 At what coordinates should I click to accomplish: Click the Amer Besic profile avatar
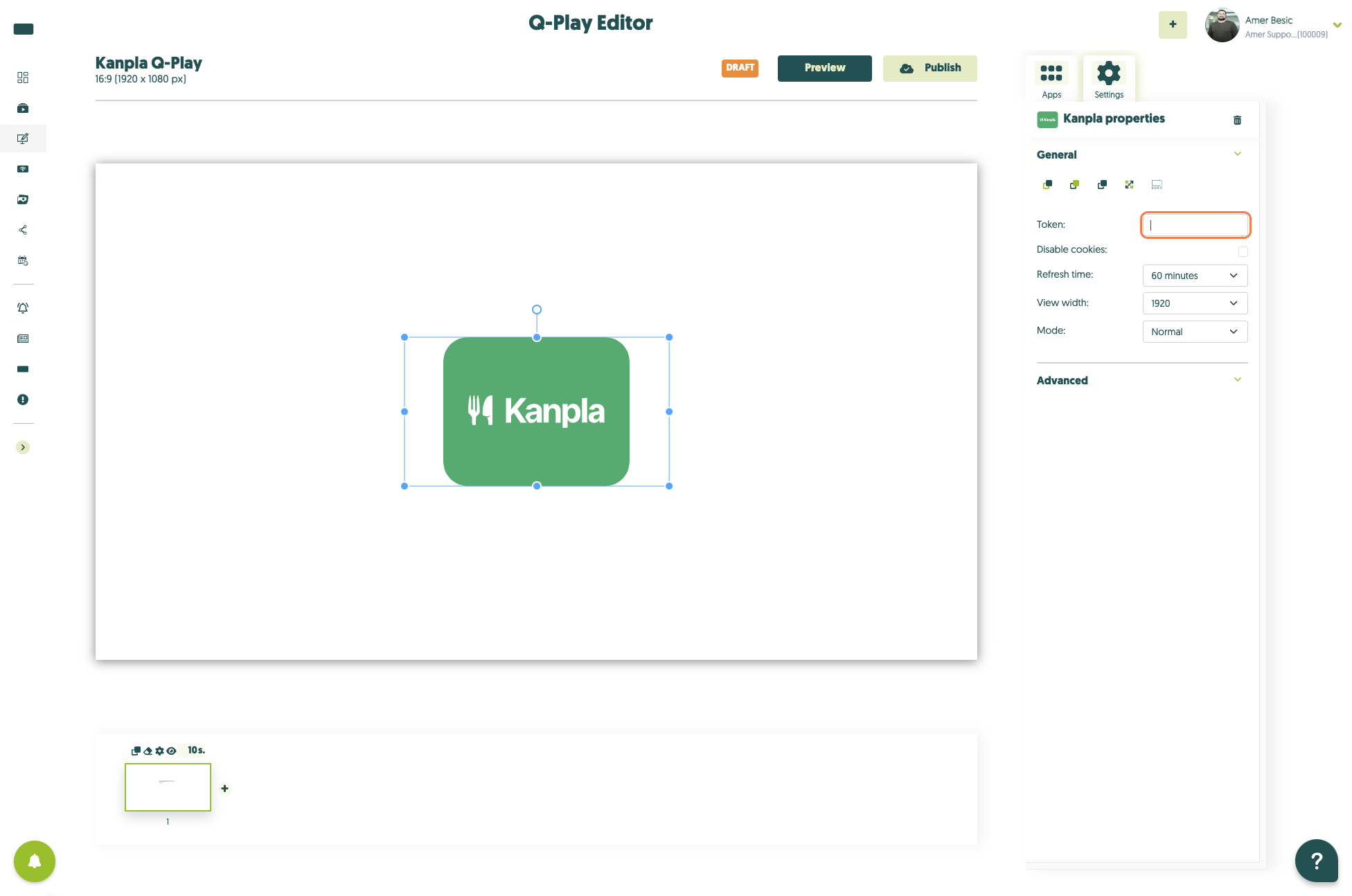[1222, 25]
